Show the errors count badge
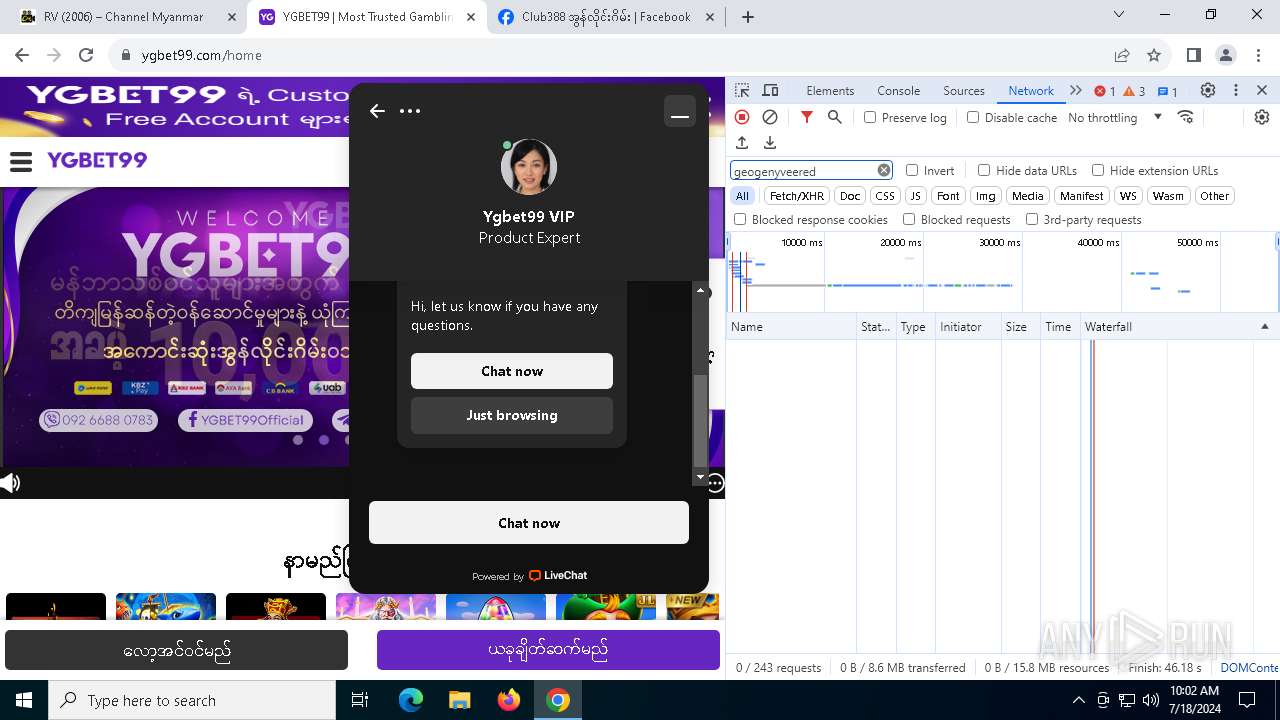This screenshot has height=720, width=1280. [x=1105, y=91]
